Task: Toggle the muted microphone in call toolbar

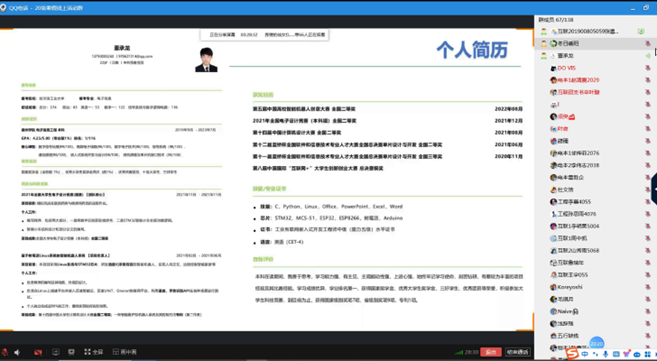Action: click(5, 352)
